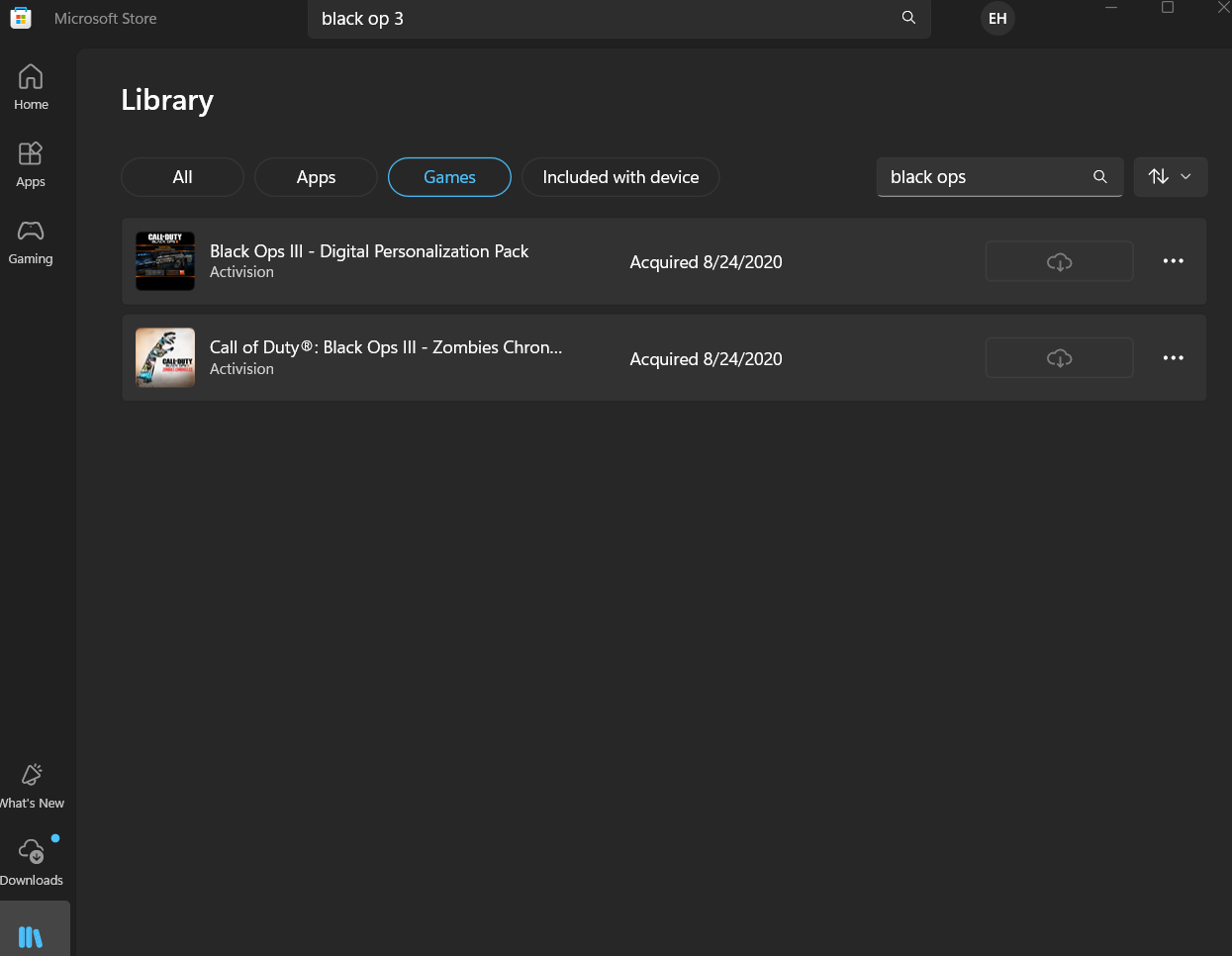Open 'Call of Duty®: Black Ops III - Zombies Chron...' title
Image resolution: width=1232 pixels, height=956 pixels.
coord(386,346)
